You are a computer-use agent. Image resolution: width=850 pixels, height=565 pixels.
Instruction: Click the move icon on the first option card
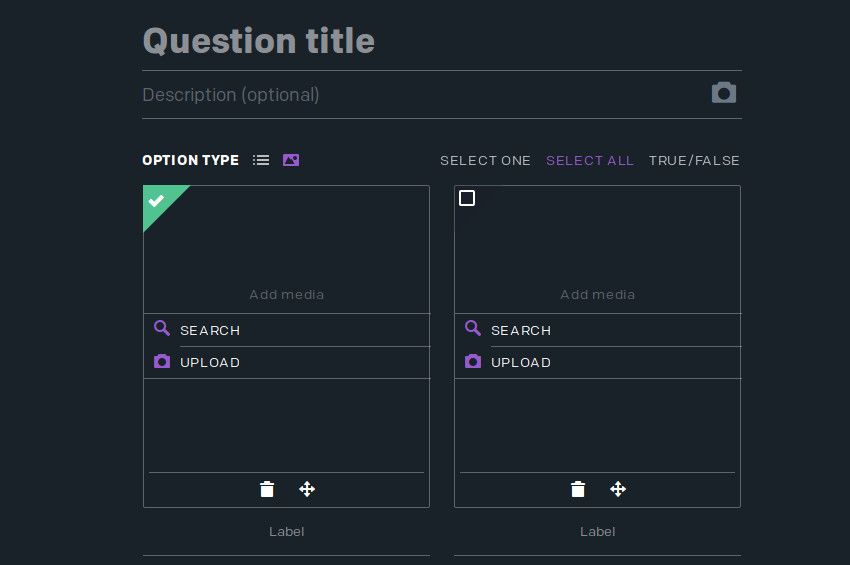click(x=307, y=489)
